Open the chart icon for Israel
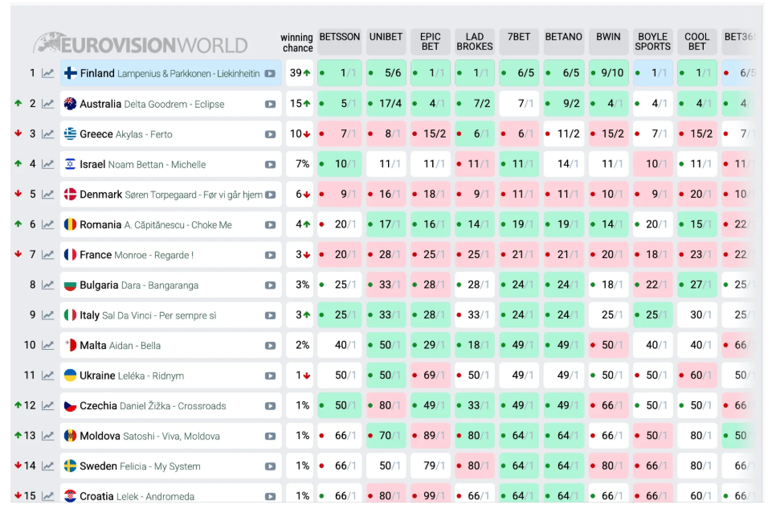The height and width of the screenshot is (513, 780). 48,164
